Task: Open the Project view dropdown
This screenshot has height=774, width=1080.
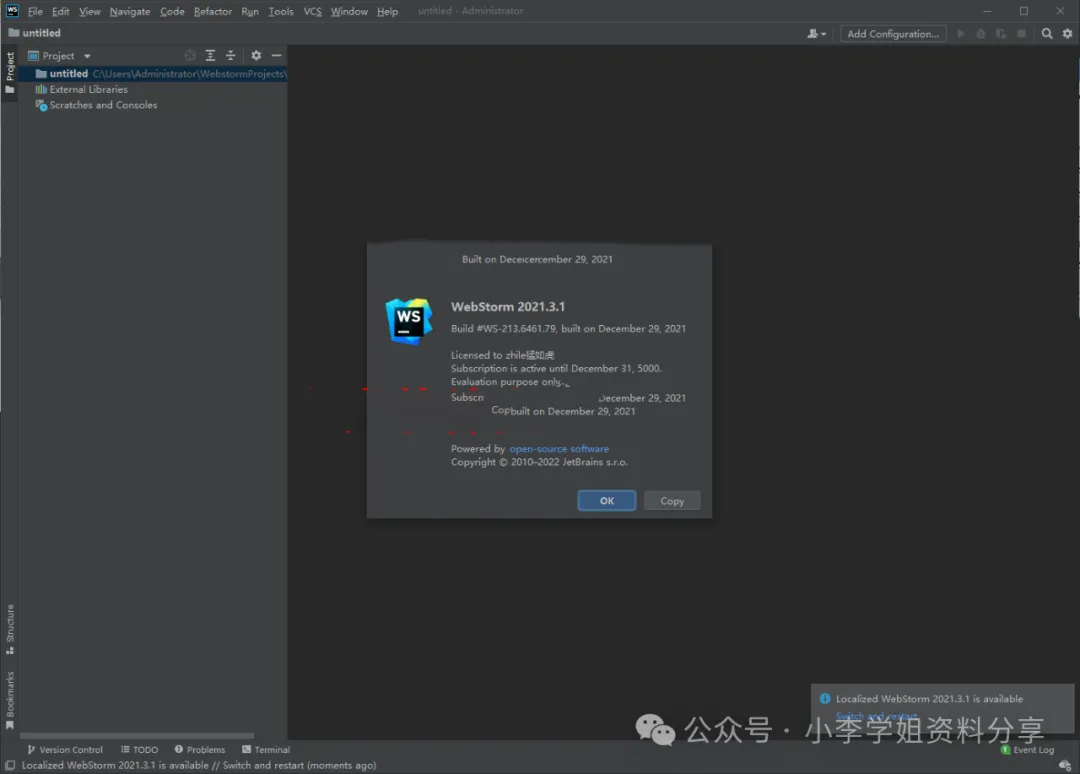Action: click(59, 55)
